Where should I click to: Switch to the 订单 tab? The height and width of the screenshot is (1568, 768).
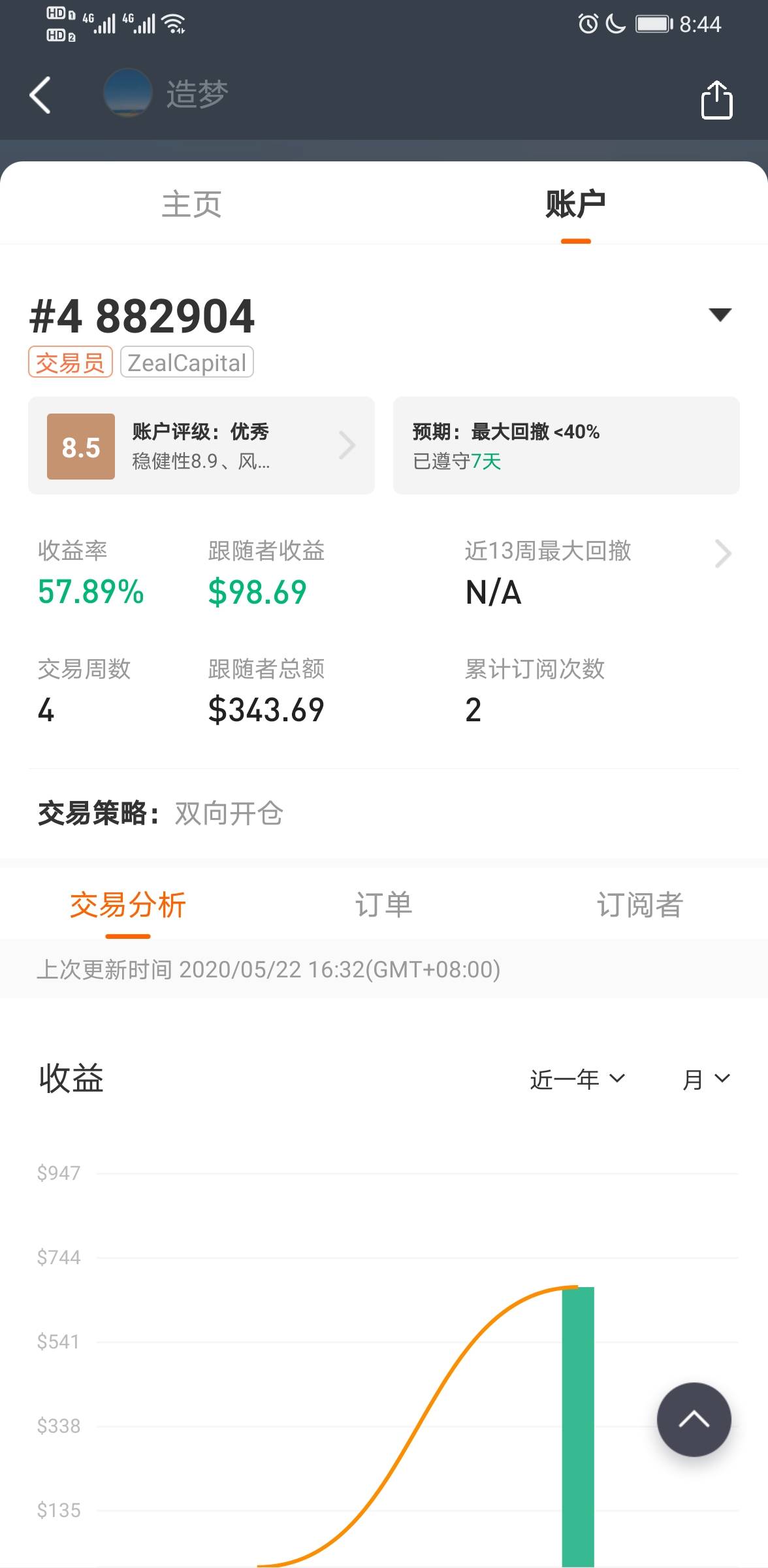click(x=383, y=905)
